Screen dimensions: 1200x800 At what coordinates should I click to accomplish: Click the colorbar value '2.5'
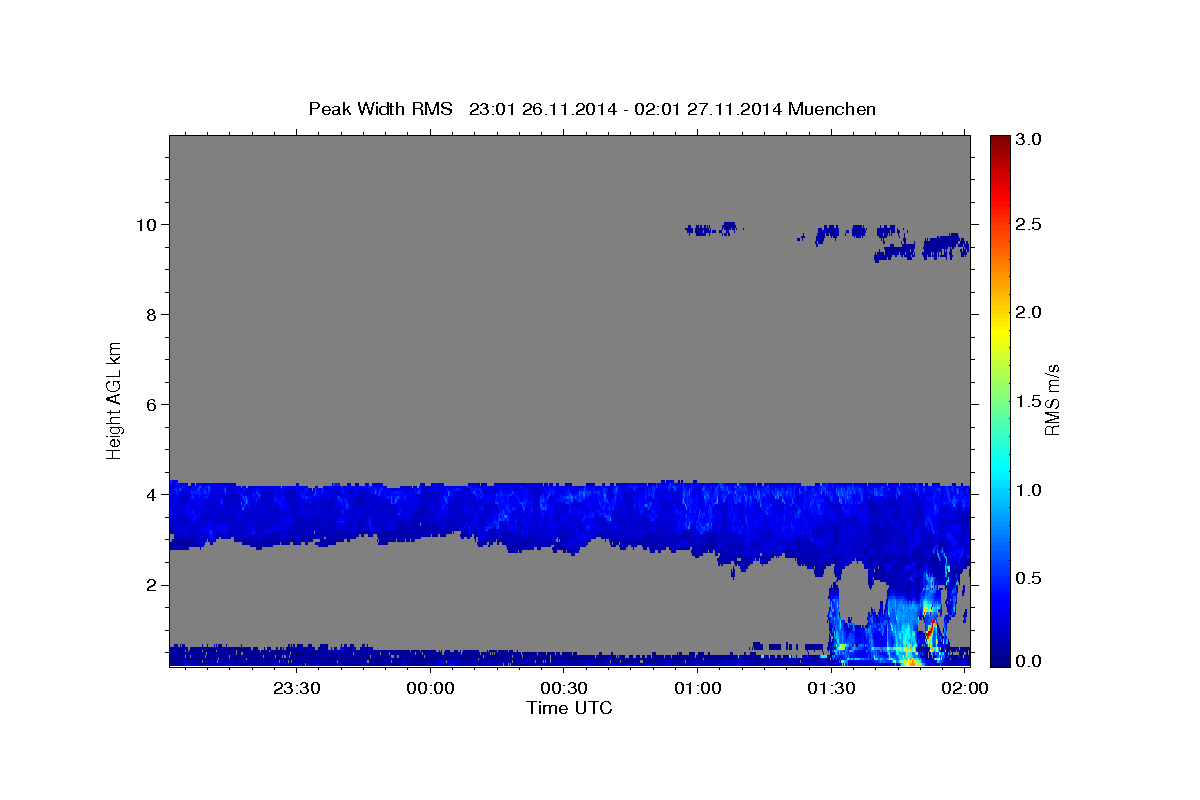pyautogui.click(x=1030, y=224)
